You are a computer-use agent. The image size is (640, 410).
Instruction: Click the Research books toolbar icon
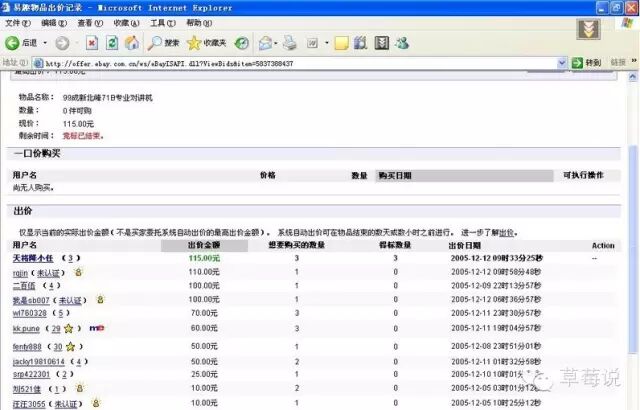pyautogui.click(x=360, y=43)
